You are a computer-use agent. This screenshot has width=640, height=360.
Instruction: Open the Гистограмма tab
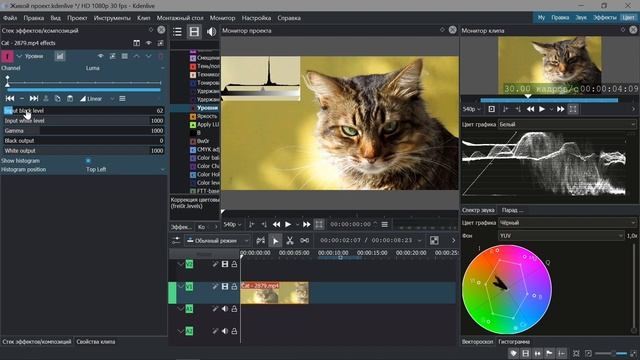(514, 342)
